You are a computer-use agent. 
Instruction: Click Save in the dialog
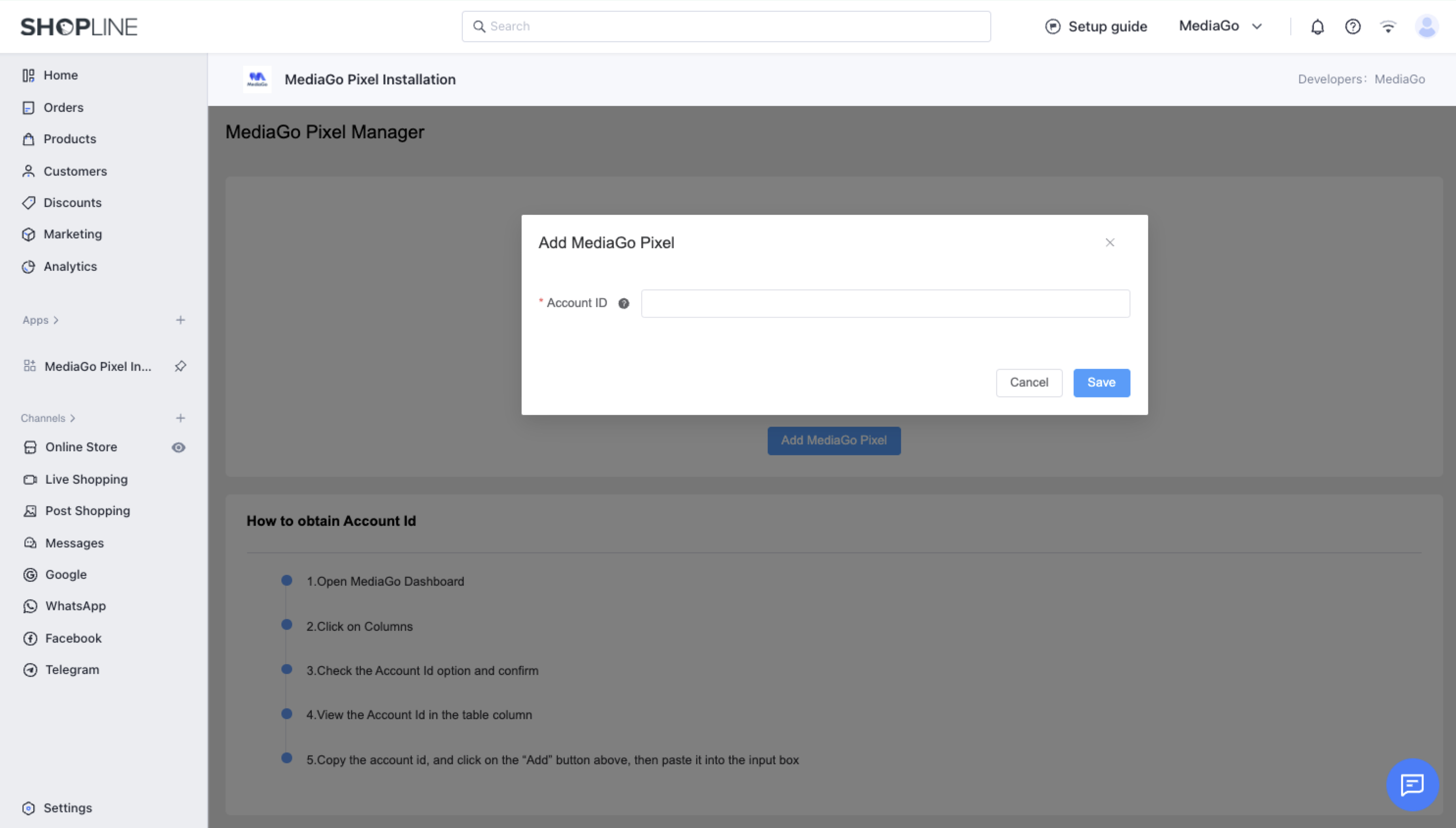1101,382
